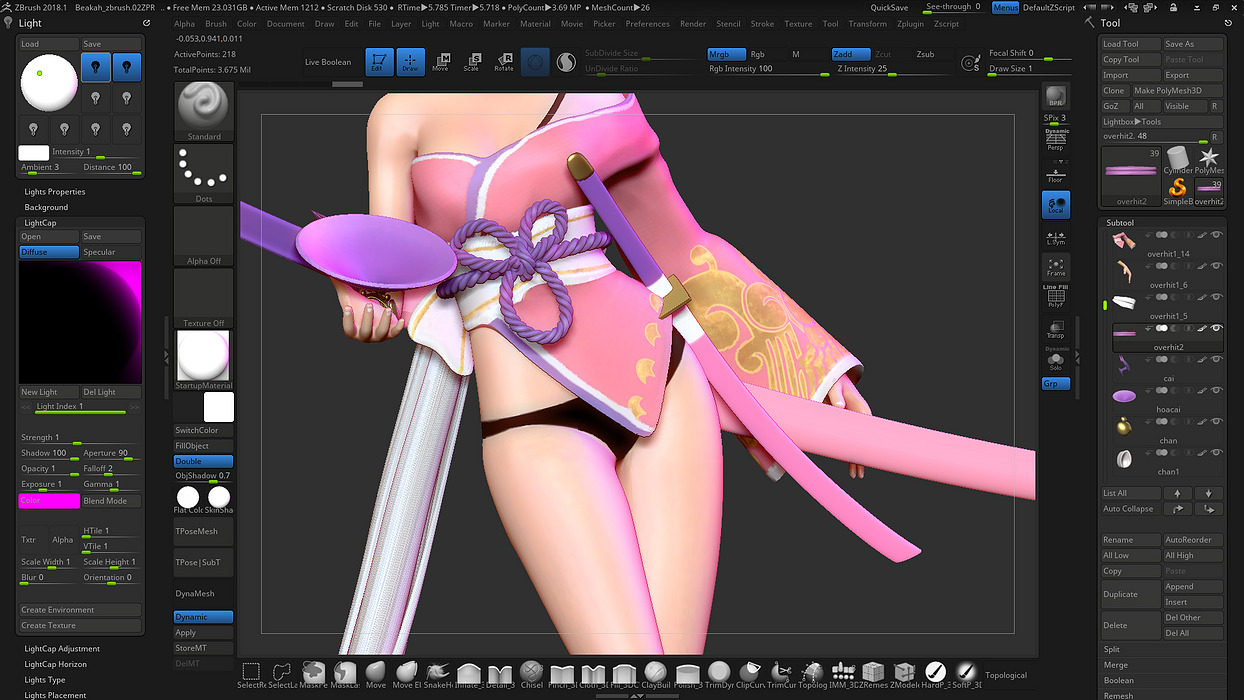1244x700 pixels.
Task: Toggle the first light bulb on
Action: click(95, 68)
